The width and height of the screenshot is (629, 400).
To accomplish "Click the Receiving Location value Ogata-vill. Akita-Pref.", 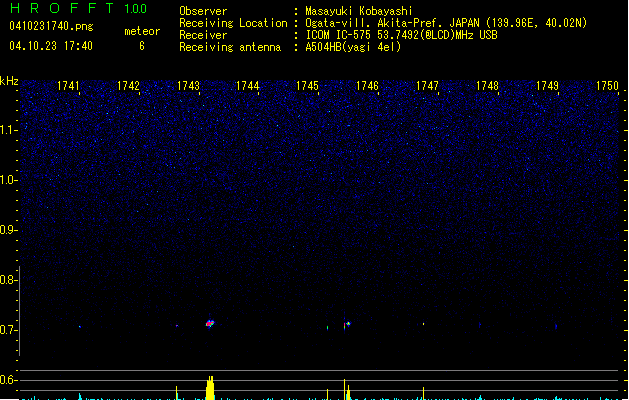I will point(373,23).
